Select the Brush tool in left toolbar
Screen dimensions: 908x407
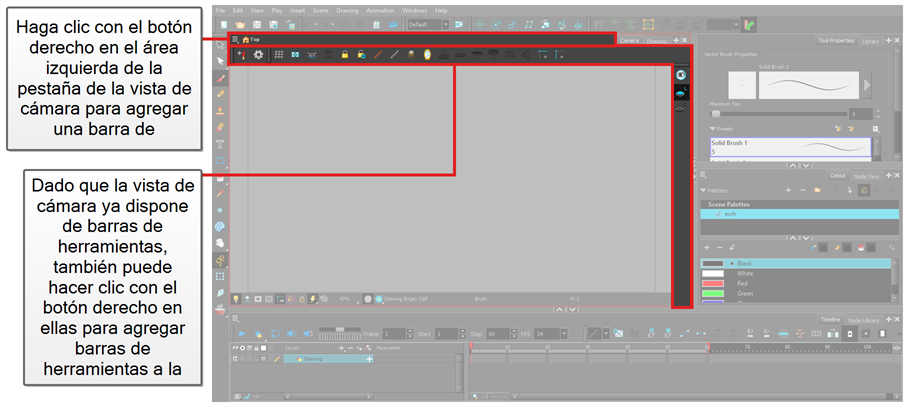[x=221, y=78]
